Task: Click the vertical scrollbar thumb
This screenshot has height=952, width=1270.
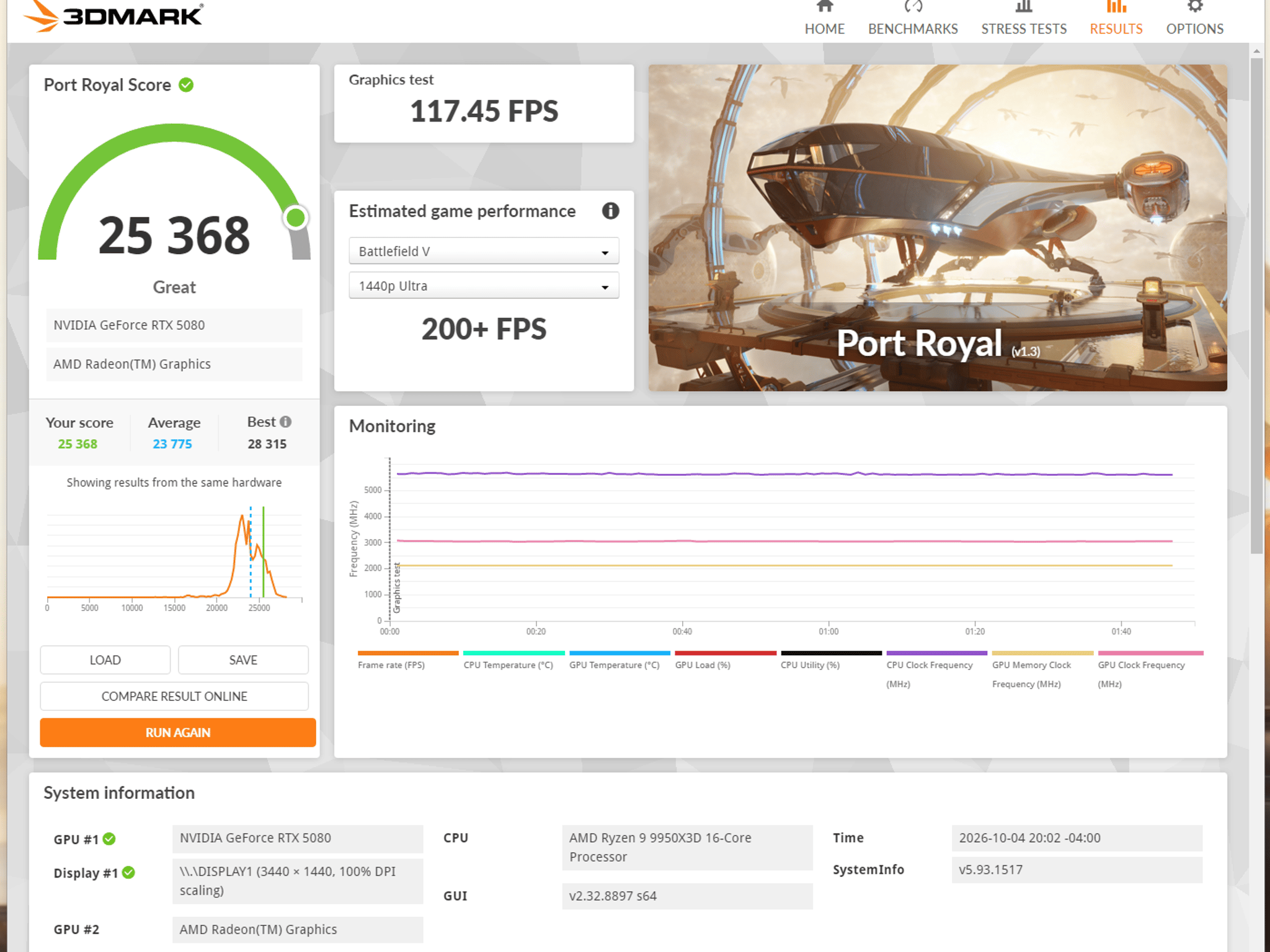Action: [1256, 306]
